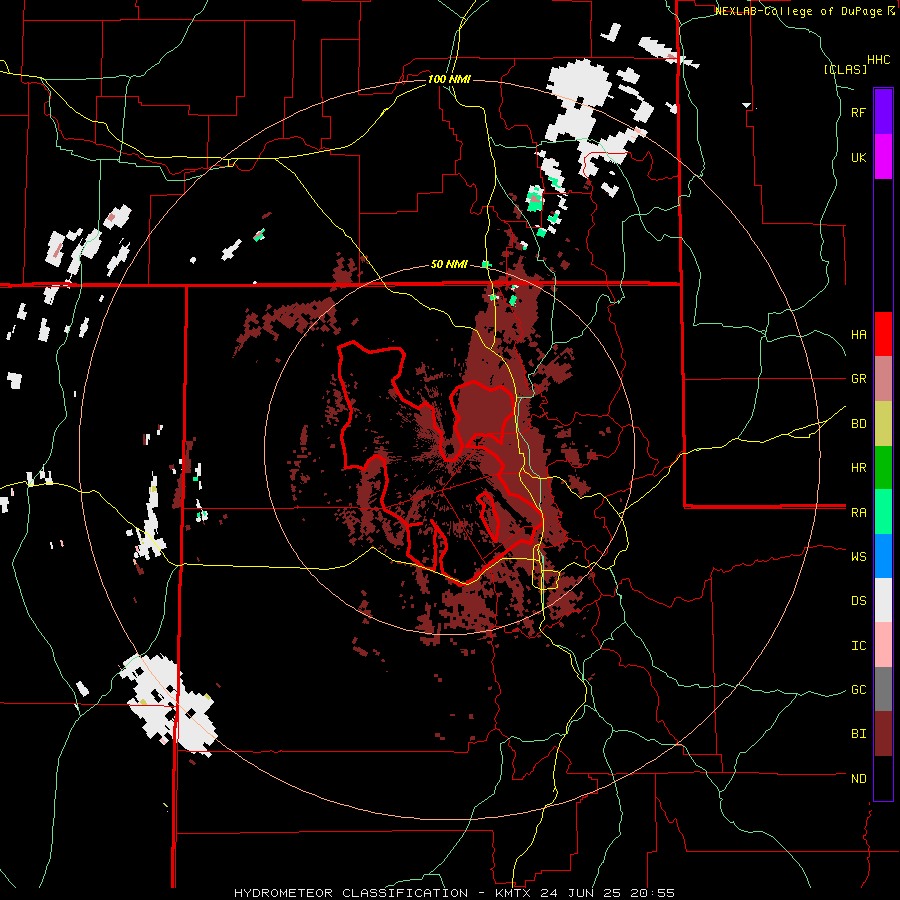900x900 pixels.
Task: Click the 100 NMI range ring label
Action: click(449, 79)
